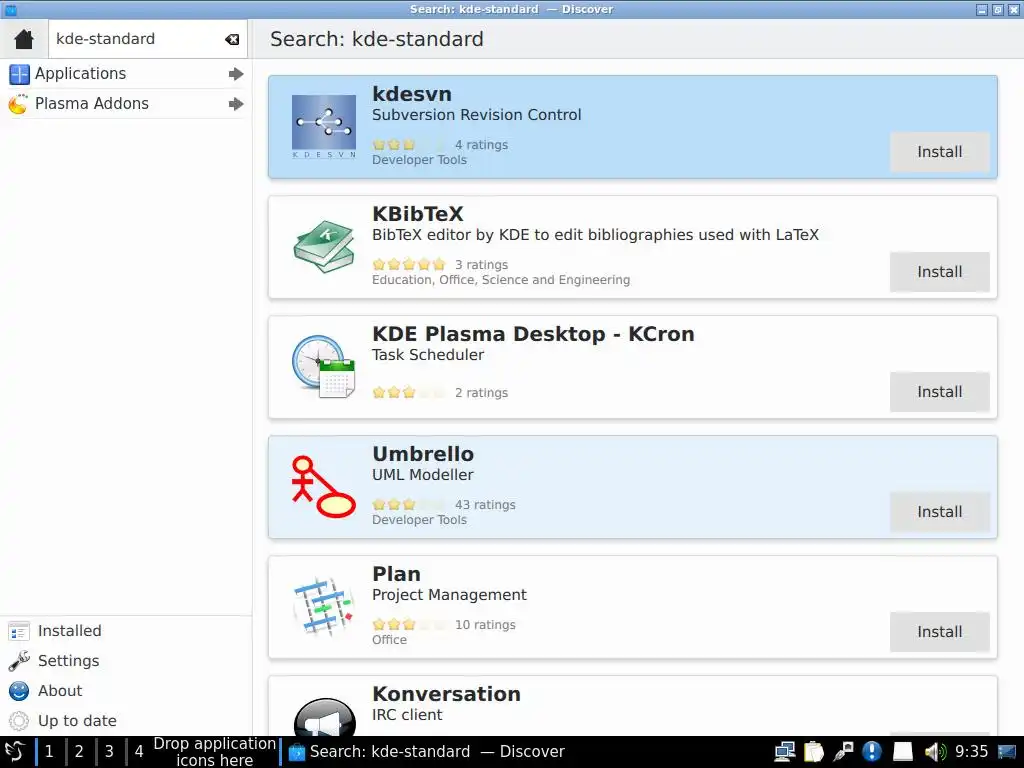Open the Installed section
This screenshot has height=768, width=1024.
pyautogui.click(x=126, y=631)
